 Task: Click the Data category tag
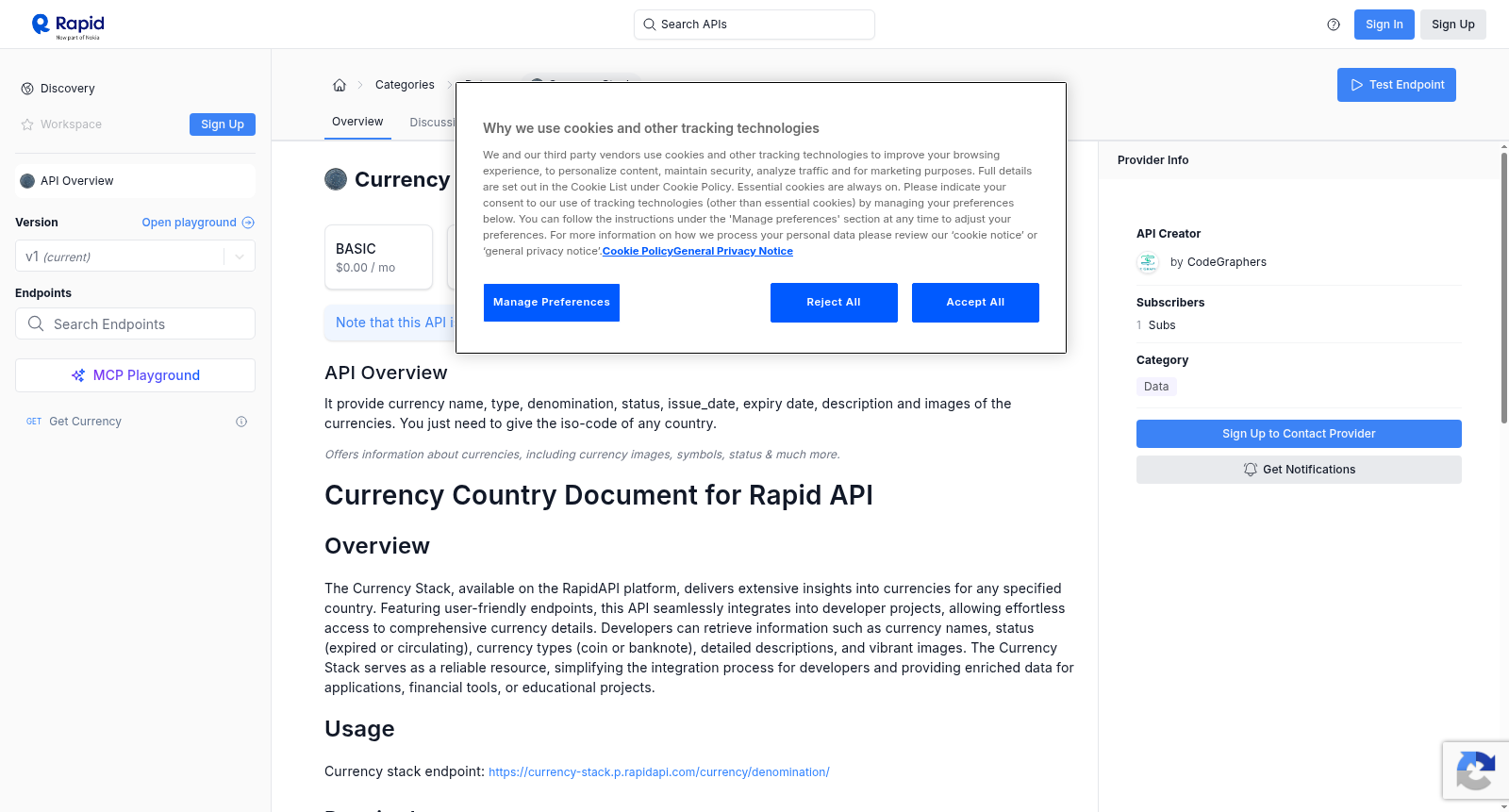[x=1156, y=387]
